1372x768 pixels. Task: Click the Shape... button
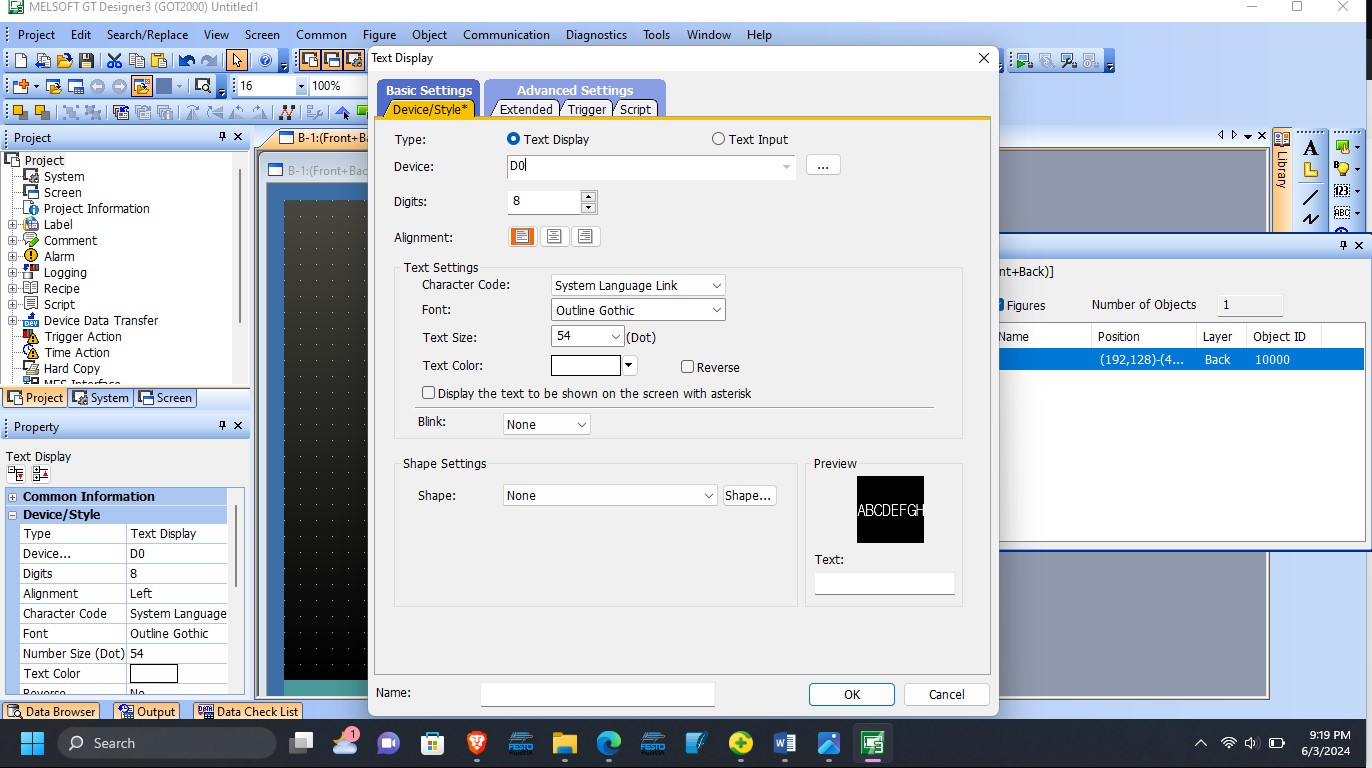748,495
